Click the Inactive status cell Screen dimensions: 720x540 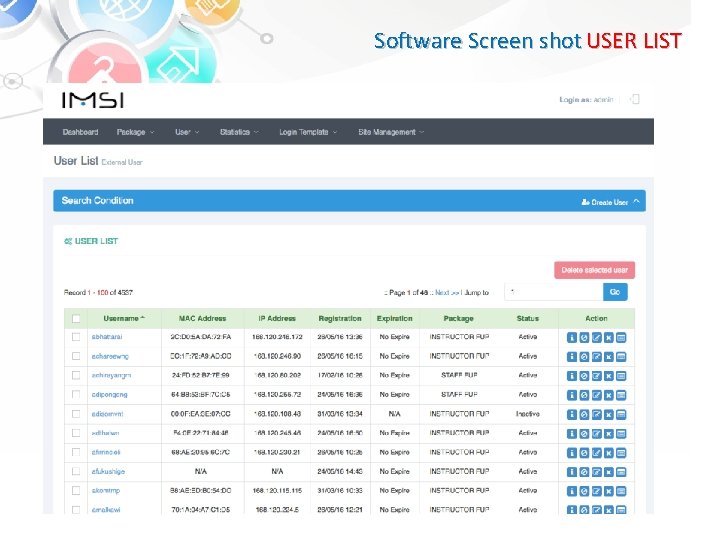tap(528, 414)
